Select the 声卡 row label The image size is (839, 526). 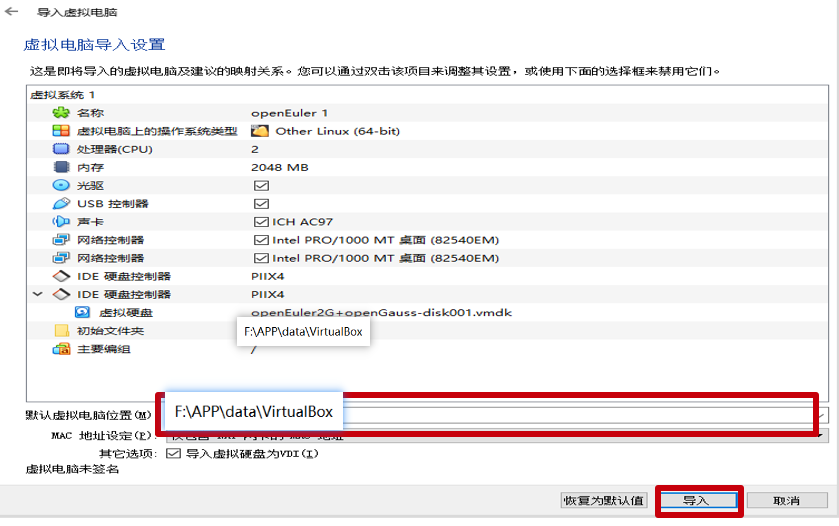[x=90, y=222]
